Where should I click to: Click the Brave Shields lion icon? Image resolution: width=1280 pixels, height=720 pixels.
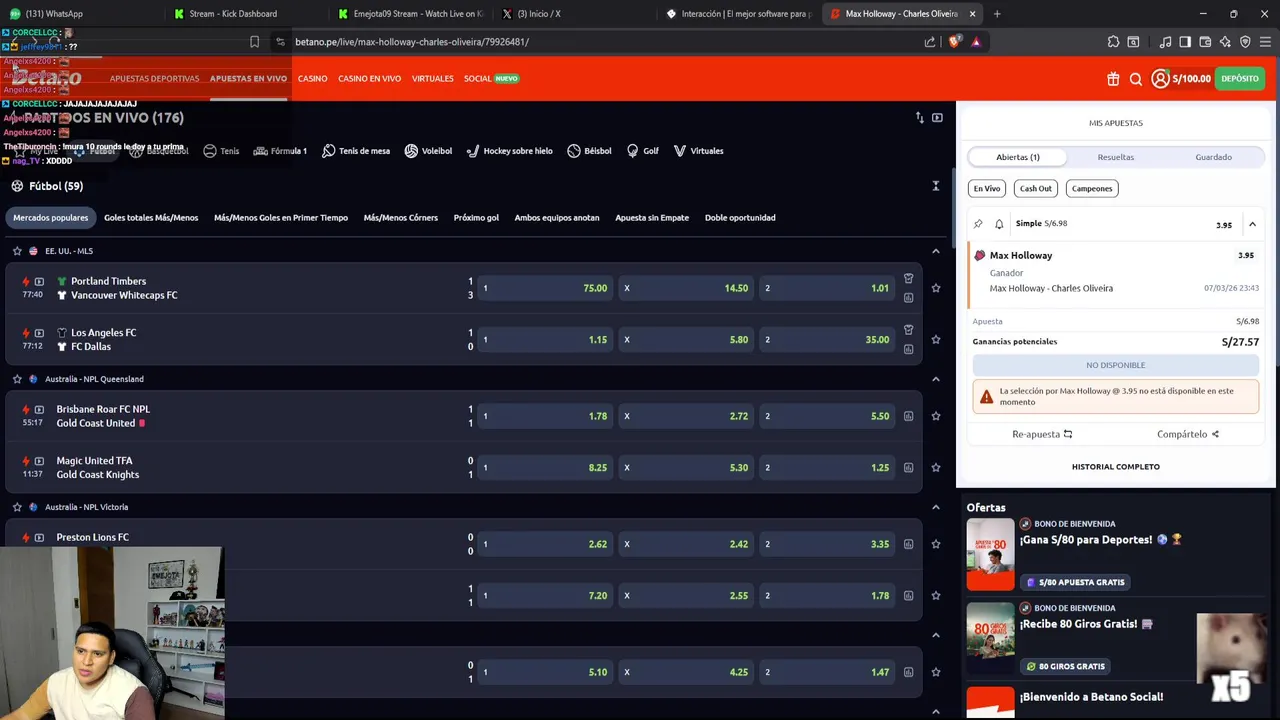[954, 42]
